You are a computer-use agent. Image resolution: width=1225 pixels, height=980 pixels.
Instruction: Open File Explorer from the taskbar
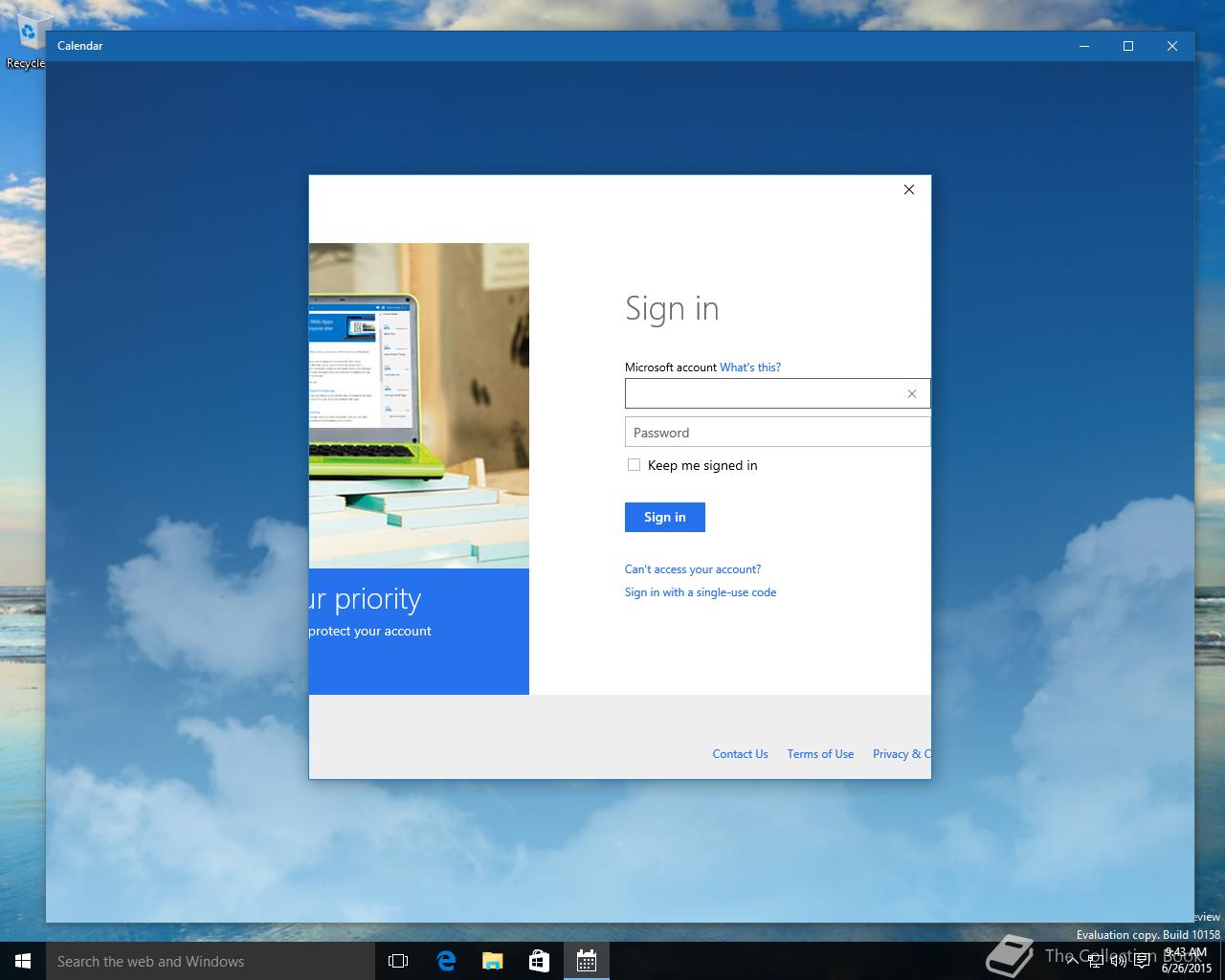click(493, 961)
